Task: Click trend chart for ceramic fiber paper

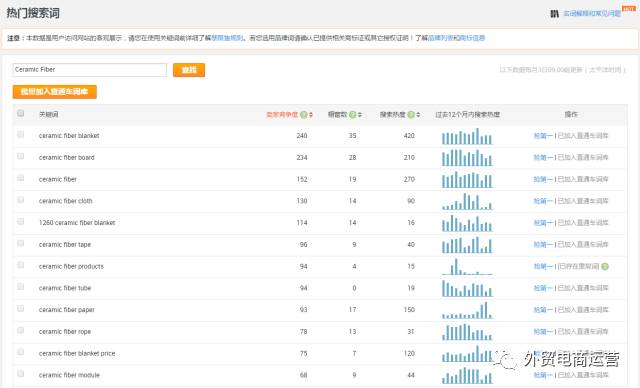Action: pyautogui.click(x=467, y=310)
